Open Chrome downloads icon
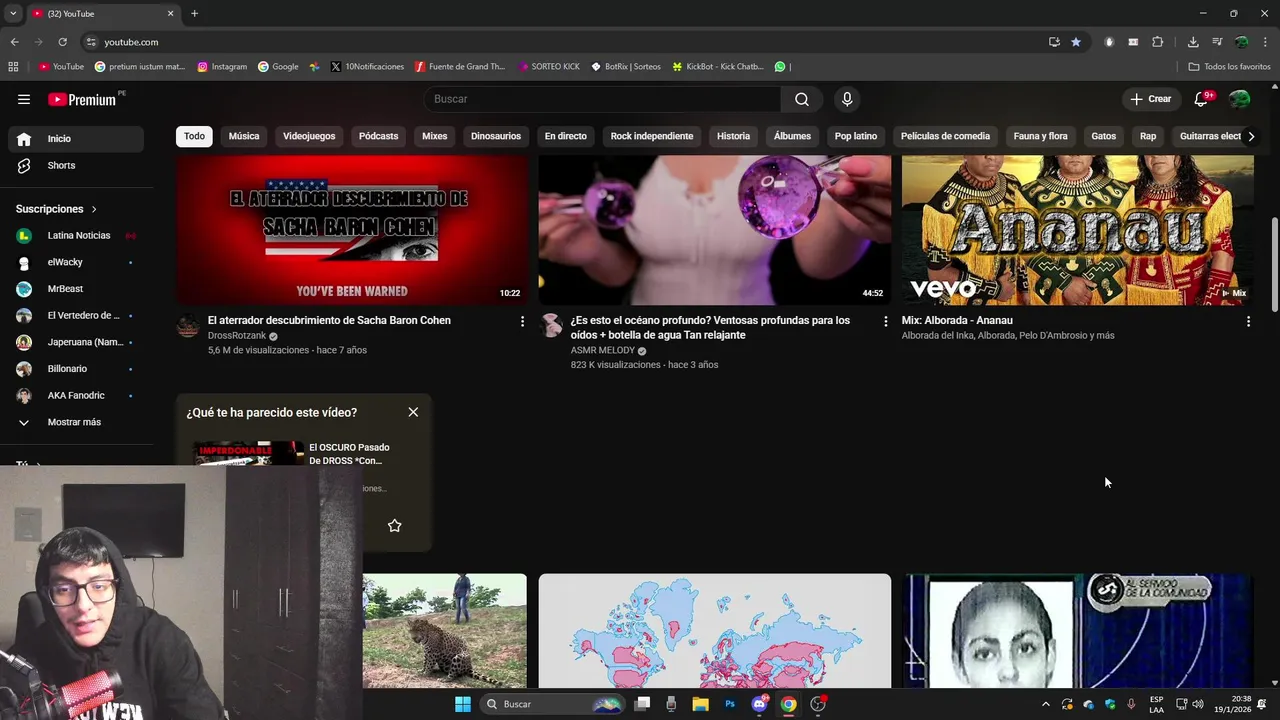Image resolution: width=1280 pixels, height=720 pixels. 1193,42
